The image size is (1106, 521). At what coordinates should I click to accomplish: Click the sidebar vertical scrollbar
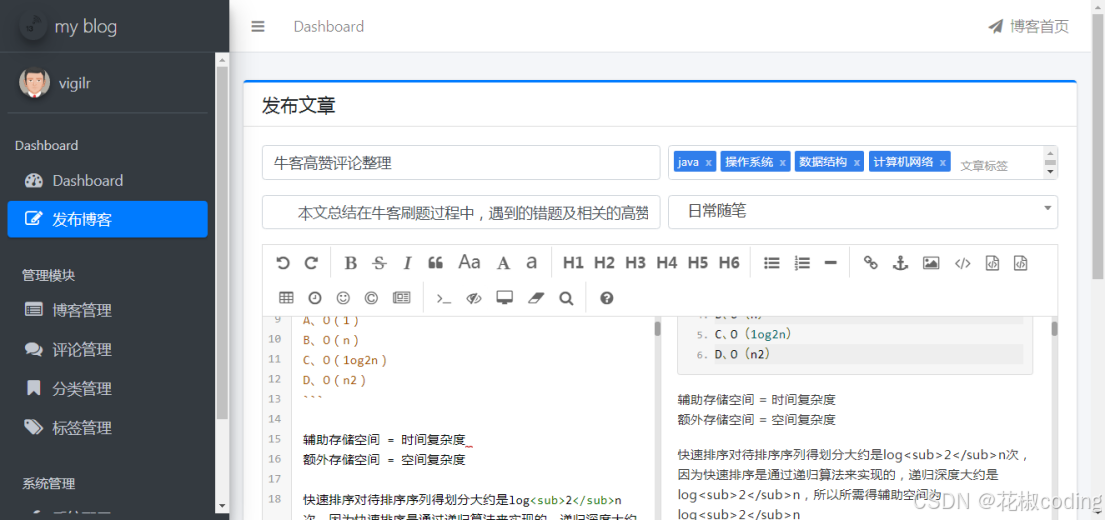[x=222, y=243]
